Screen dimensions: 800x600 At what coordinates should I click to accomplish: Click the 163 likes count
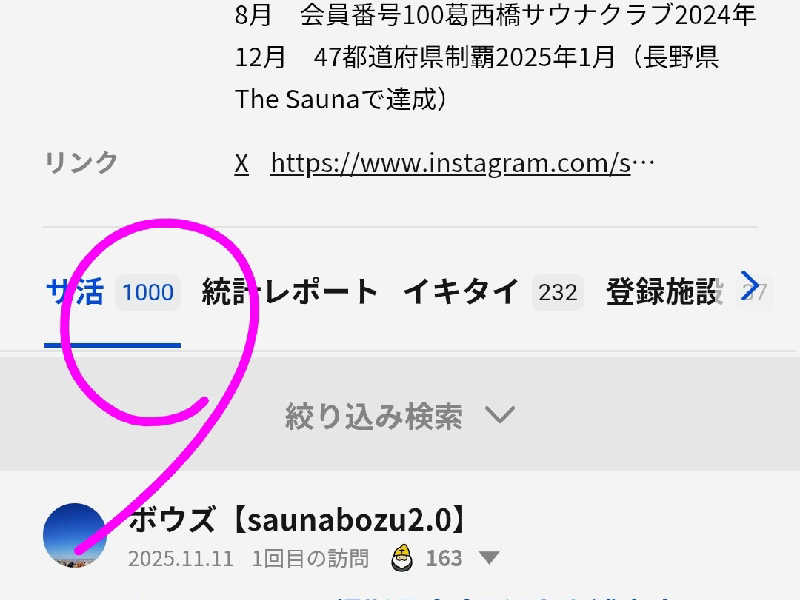pos(444,558)
